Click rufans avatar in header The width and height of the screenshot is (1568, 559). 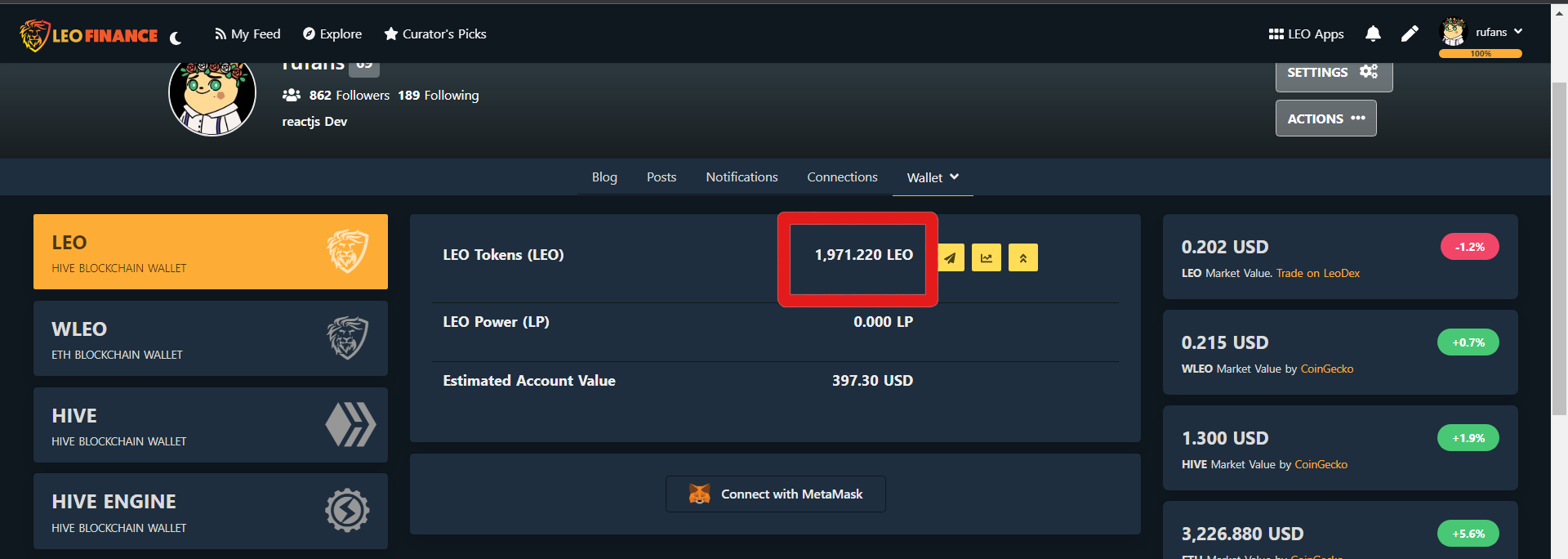pyautogui.click(x=1453, y=32)
